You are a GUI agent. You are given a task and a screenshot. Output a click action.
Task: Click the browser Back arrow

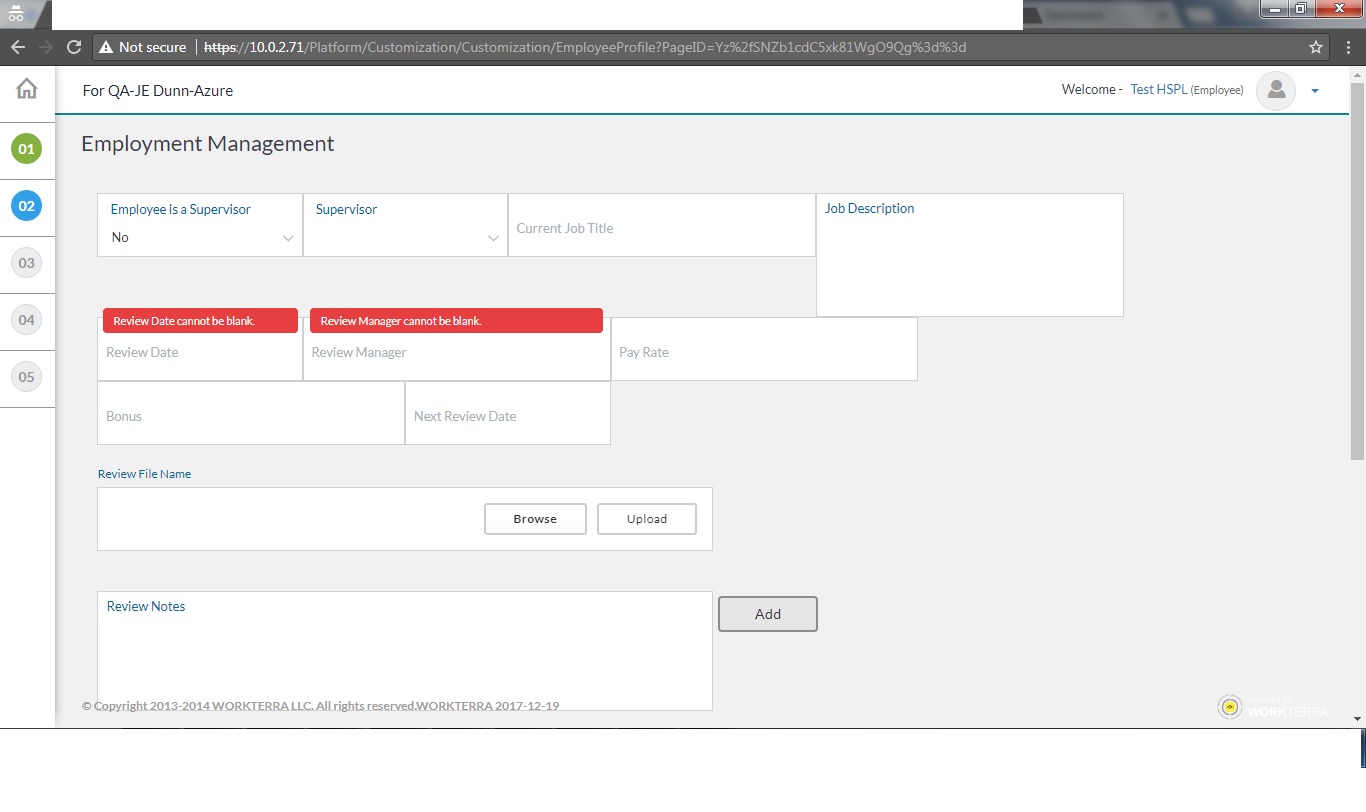pyautogui.click(x=18, y=47)
